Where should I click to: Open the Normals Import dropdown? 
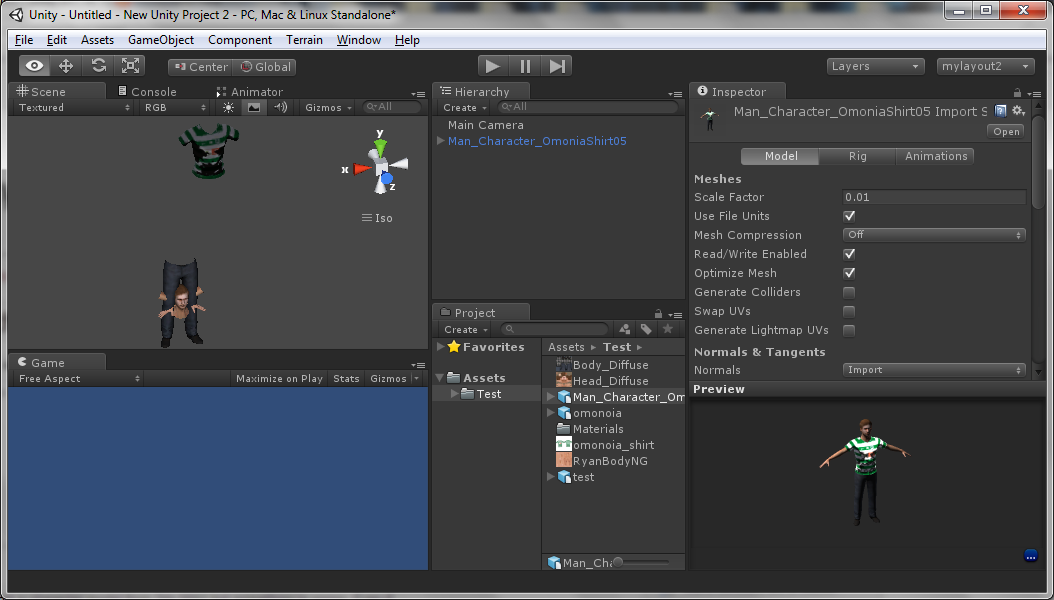tap(934, 370)
